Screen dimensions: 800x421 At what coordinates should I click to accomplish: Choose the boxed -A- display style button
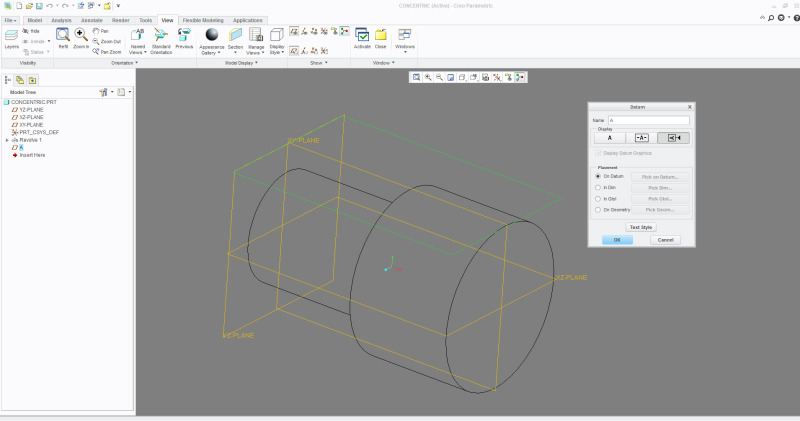click(641, 138)
